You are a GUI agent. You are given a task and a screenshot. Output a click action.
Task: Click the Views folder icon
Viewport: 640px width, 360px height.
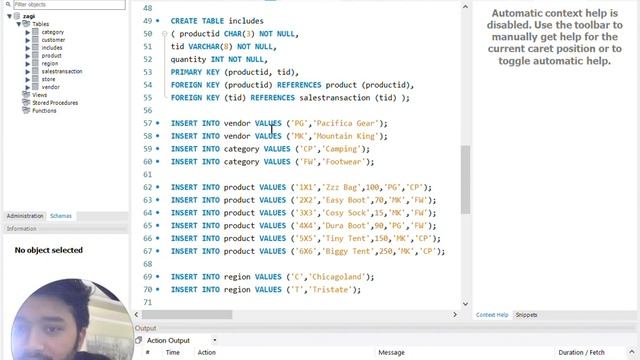pyautogui.click(x=26, y=95)
